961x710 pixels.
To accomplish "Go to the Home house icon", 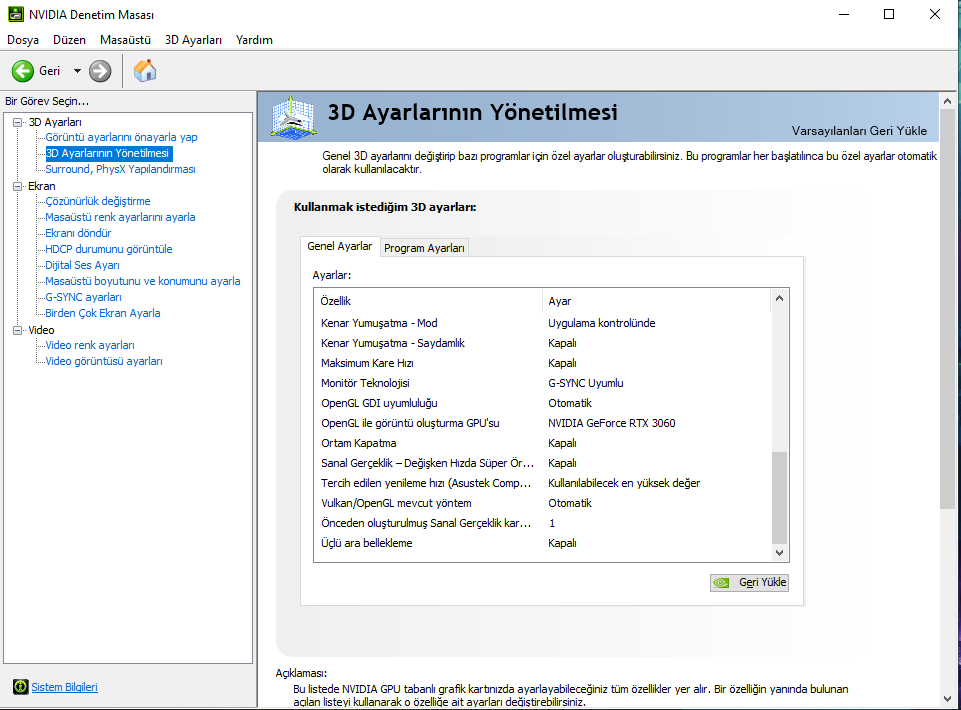I will pyautogui.click(x=145, y=71).
